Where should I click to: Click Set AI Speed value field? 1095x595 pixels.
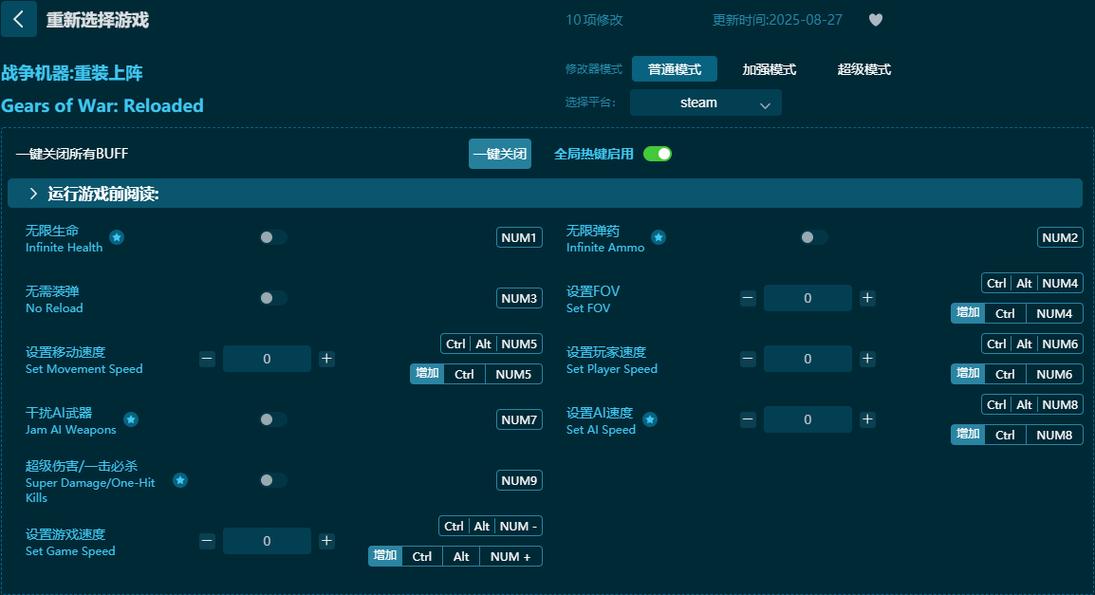(x=807, y=420)
